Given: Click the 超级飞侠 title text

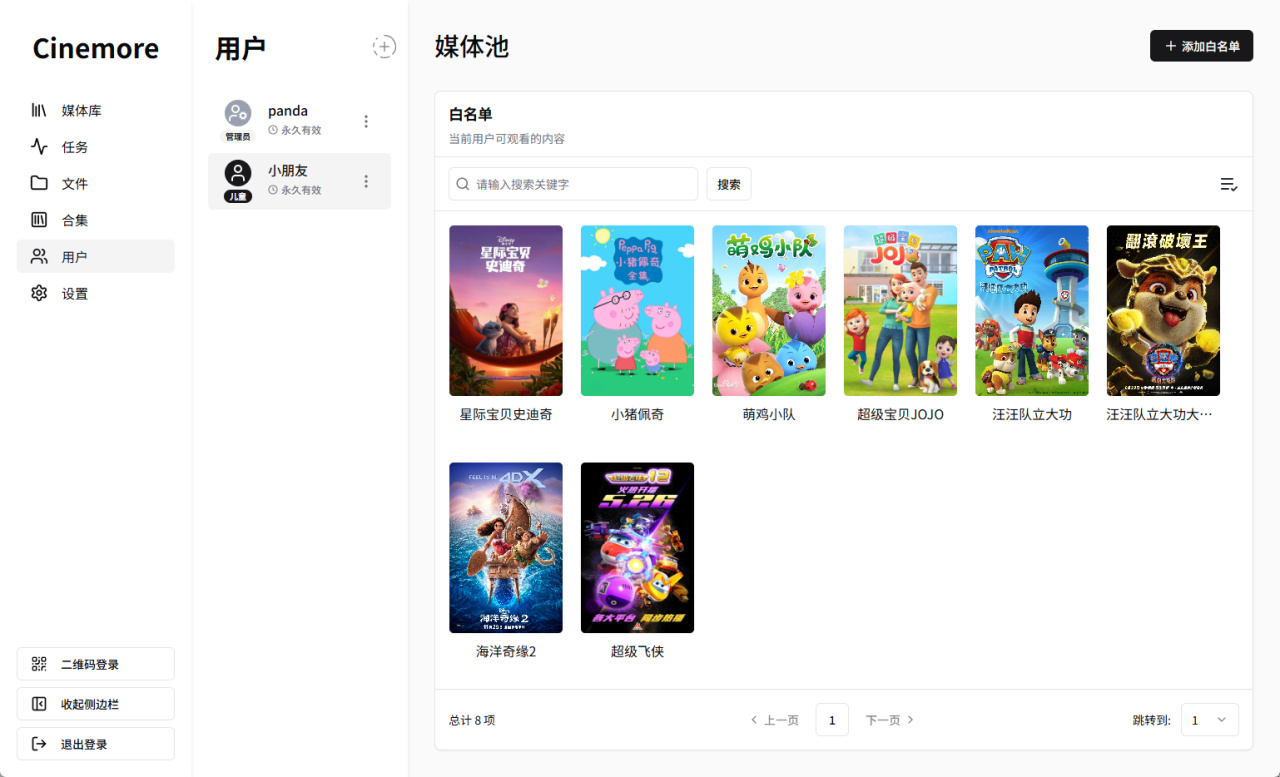Looking at the screenshot, I should click(637, 651).
